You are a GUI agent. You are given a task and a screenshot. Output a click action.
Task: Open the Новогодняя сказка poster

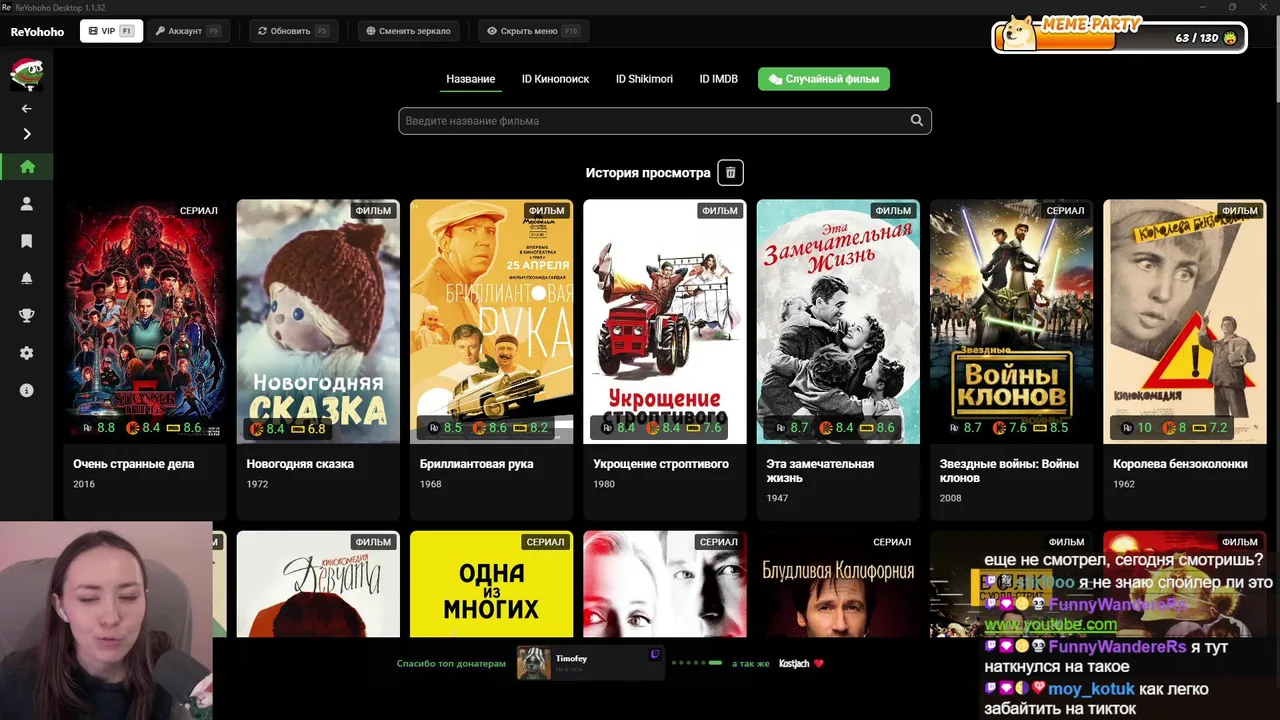tap(318, 321)
